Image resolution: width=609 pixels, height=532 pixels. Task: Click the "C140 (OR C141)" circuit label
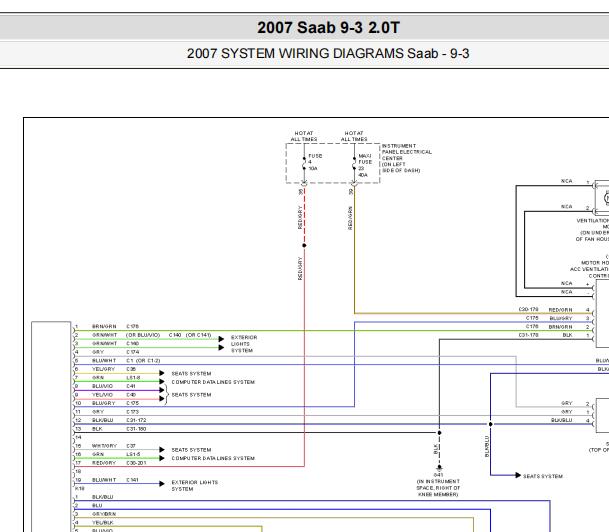click(x=190, y=335)
